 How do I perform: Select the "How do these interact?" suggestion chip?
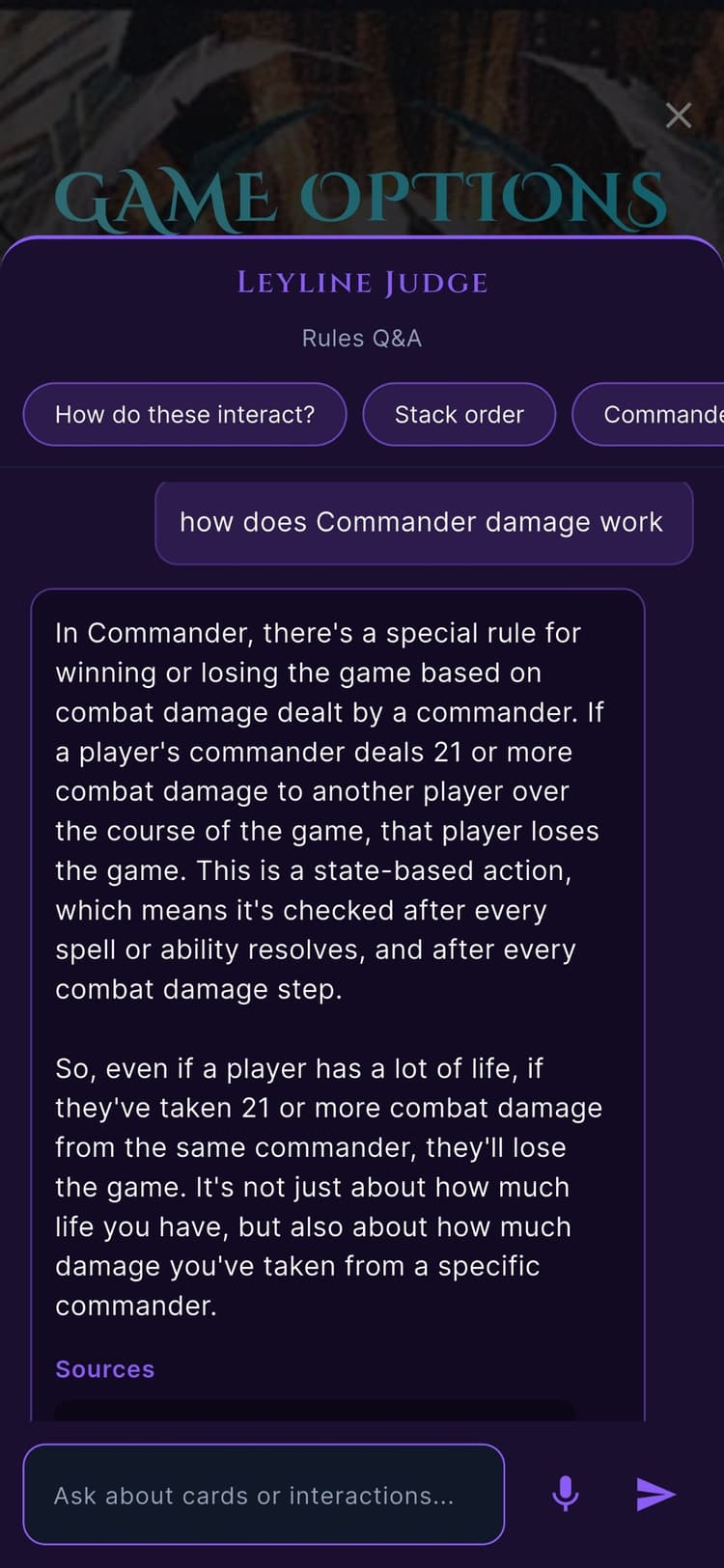[184, 414]
